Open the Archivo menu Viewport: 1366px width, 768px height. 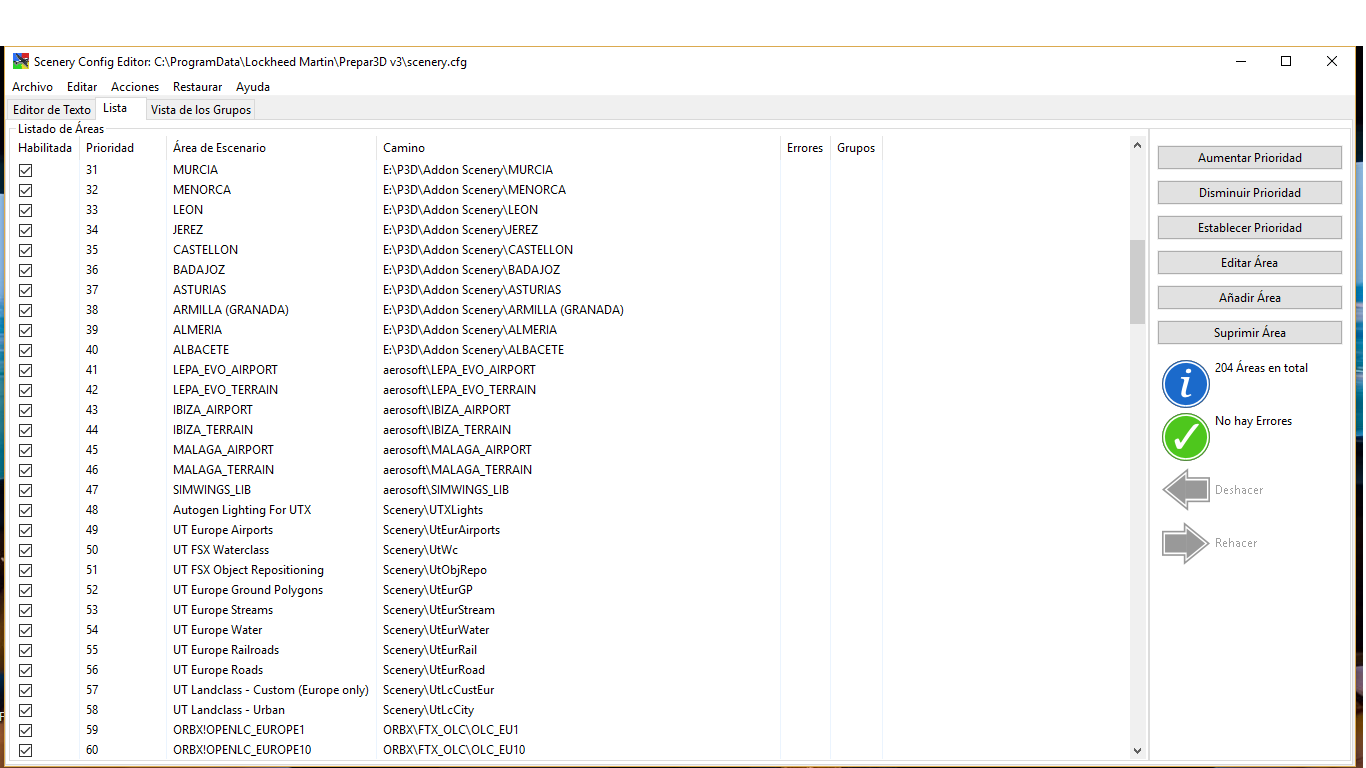tap(33, 87)
